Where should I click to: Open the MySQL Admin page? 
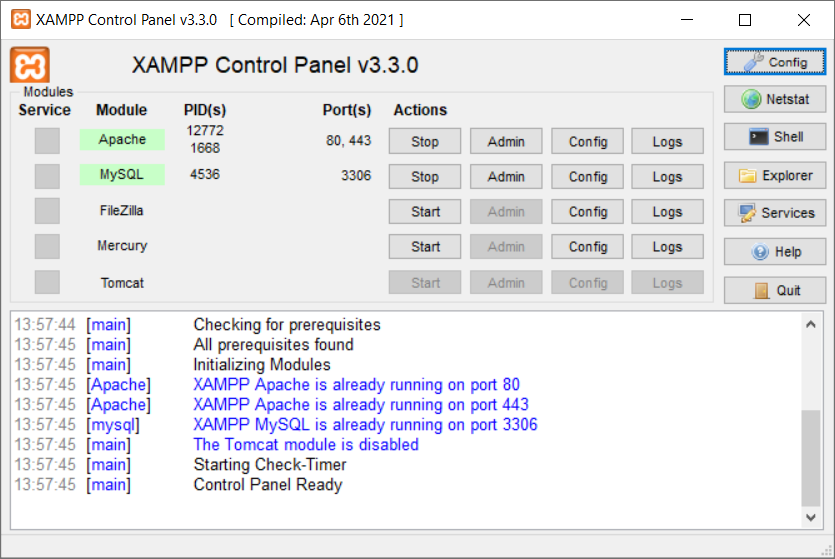point(506,176)
